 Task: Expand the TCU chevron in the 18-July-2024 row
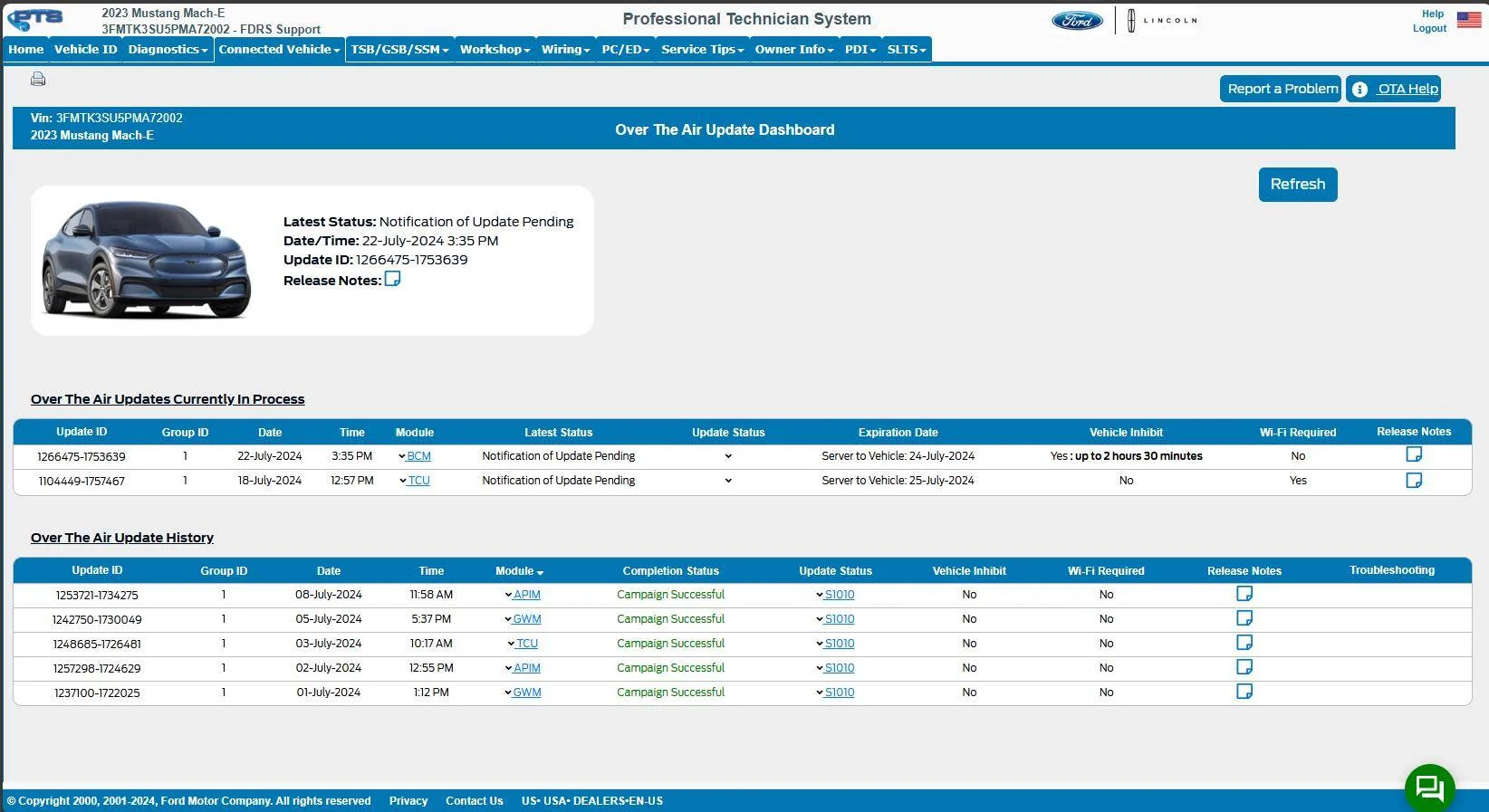click(403, 481)
